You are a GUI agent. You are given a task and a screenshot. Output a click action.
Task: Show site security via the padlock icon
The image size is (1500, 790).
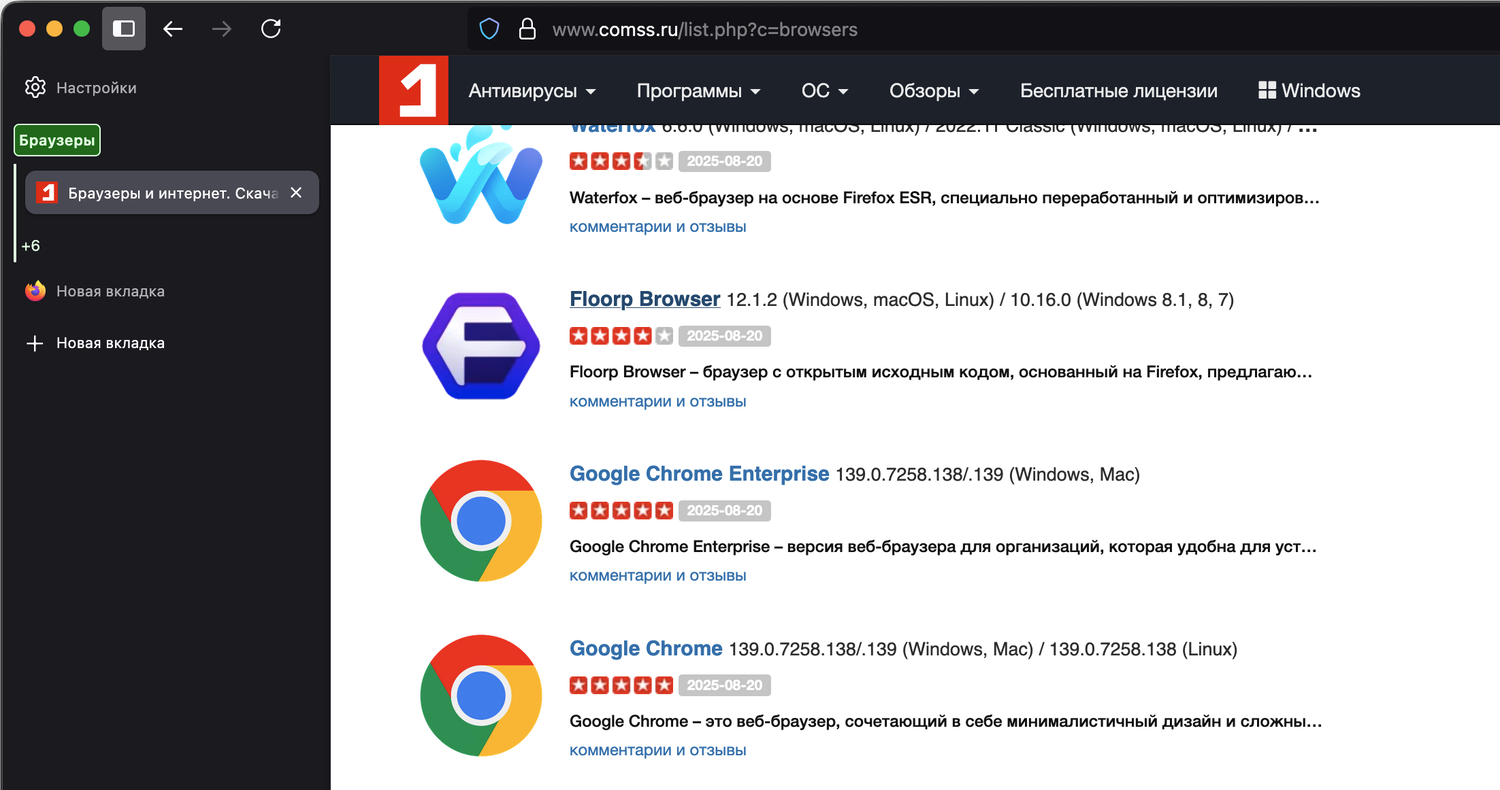tap(527, 29)
